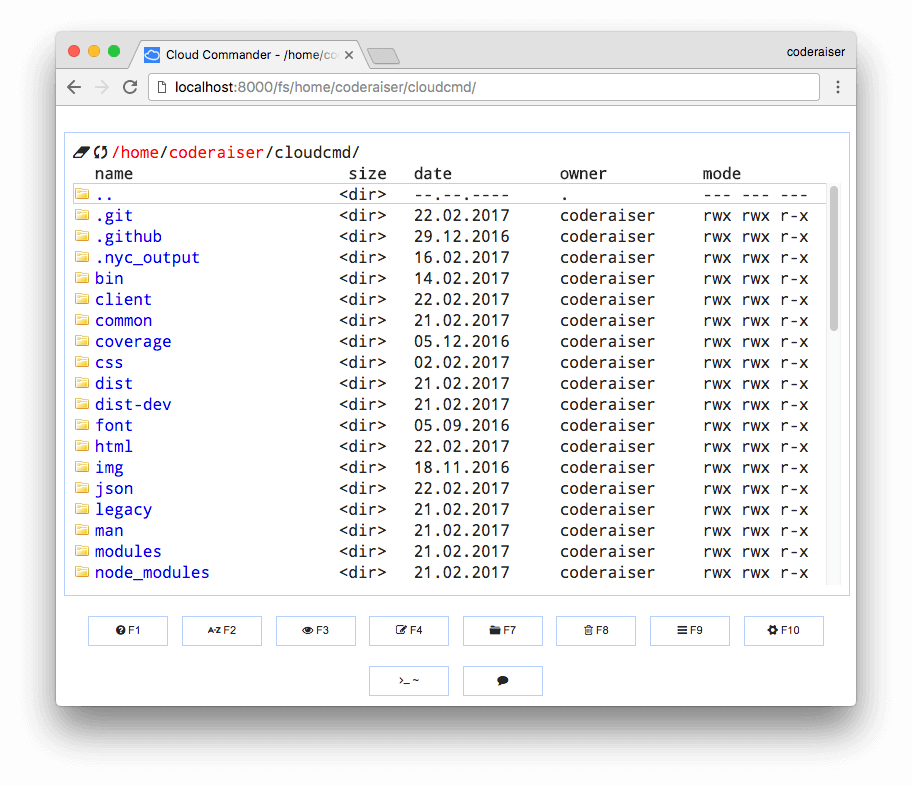
Task: Open the coderaiser link in path
Action: [x=216, y=153]
